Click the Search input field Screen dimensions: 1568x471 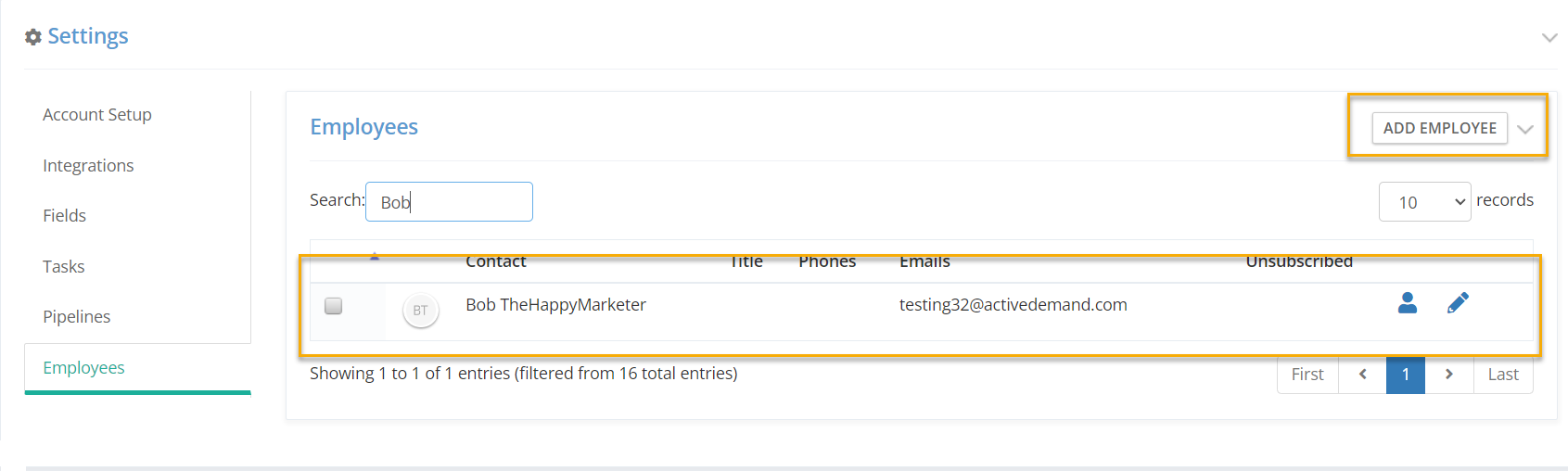point(449,202)
